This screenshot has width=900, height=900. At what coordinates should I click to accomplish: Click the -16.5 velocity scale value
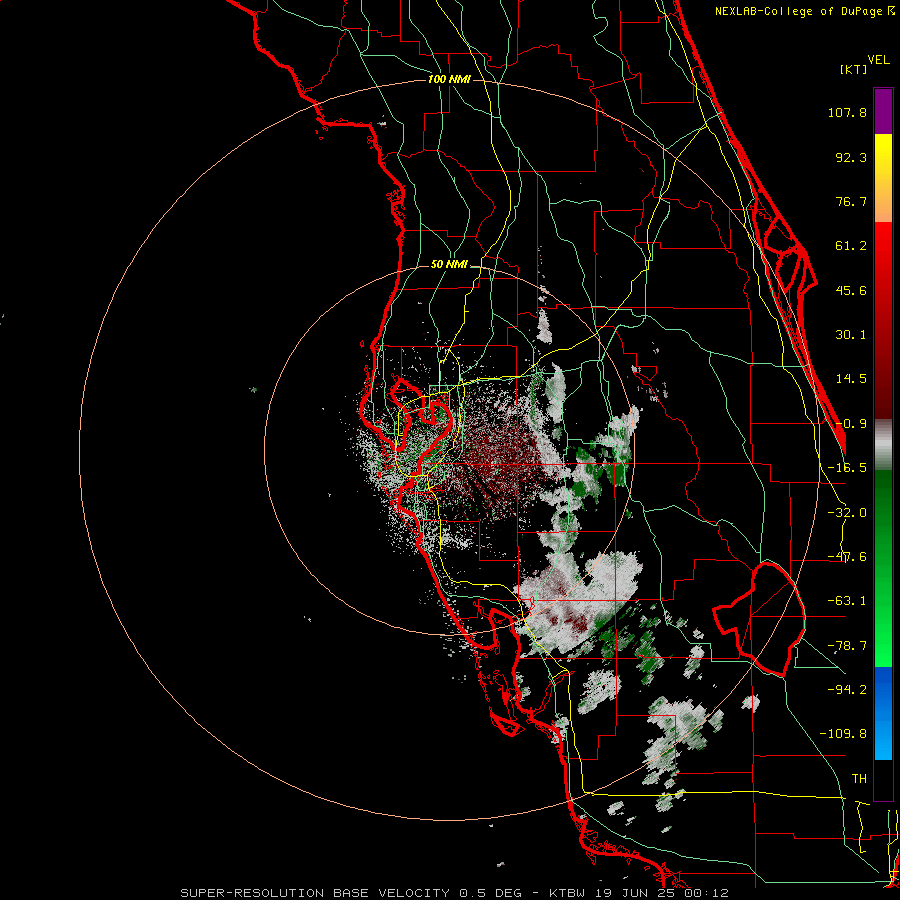[x=847, y=468]
